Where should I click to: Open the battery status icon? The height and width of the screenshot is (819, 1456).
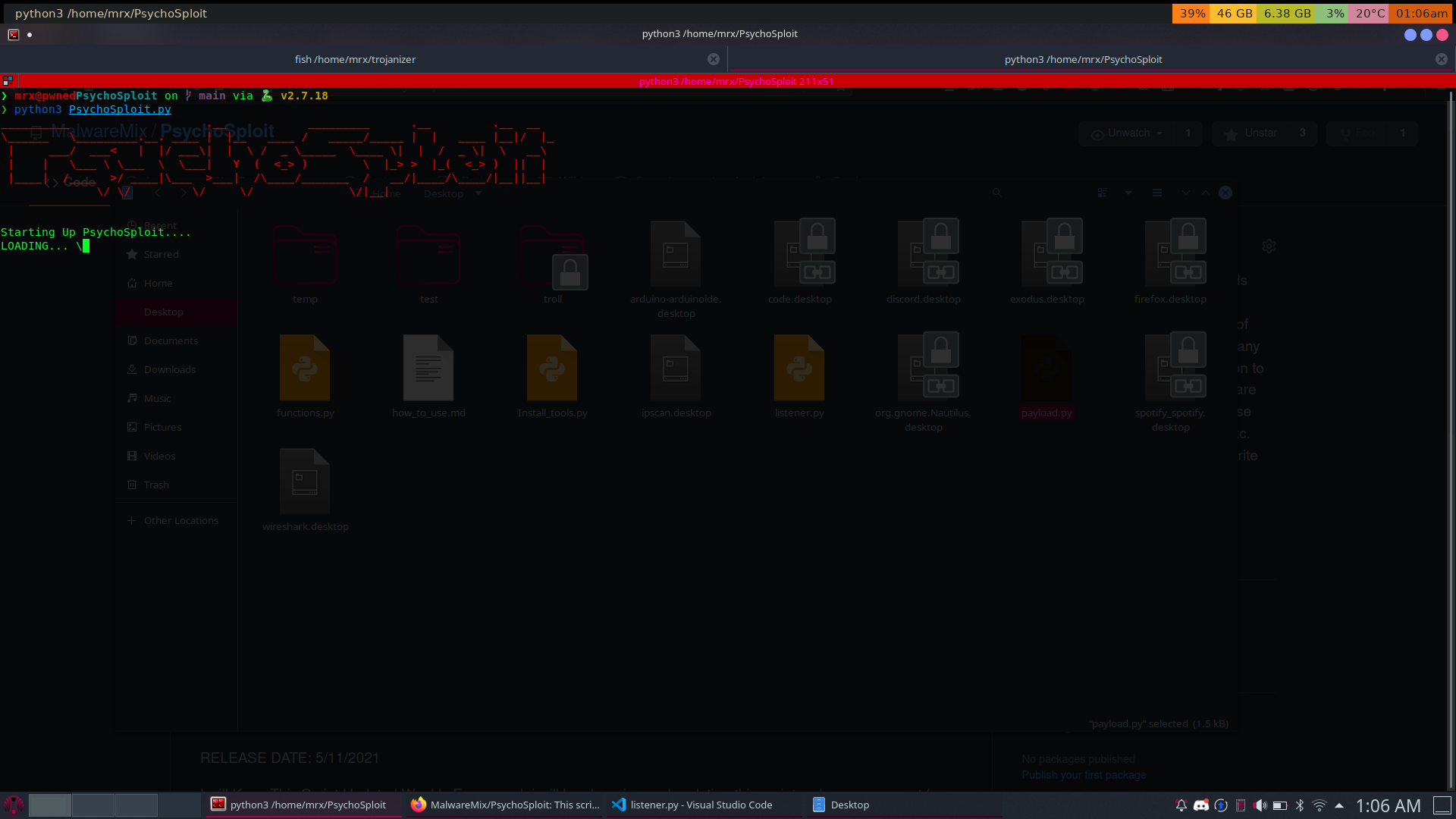[x=1280, y=805]
